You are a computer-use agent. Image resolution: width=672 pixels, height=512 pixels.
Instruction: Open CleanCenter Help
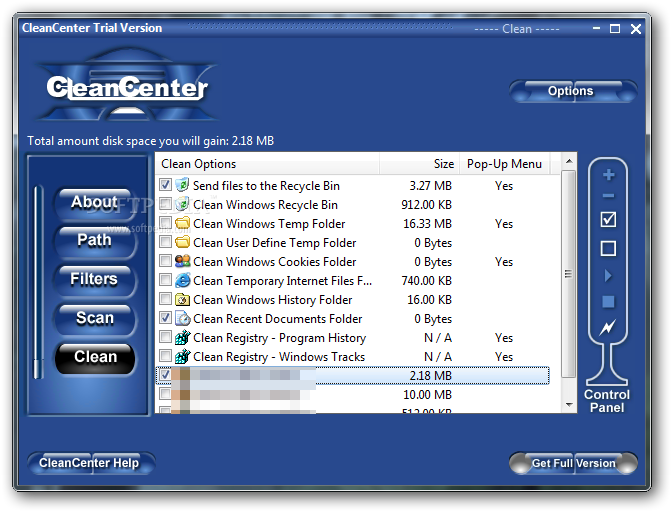90,463
